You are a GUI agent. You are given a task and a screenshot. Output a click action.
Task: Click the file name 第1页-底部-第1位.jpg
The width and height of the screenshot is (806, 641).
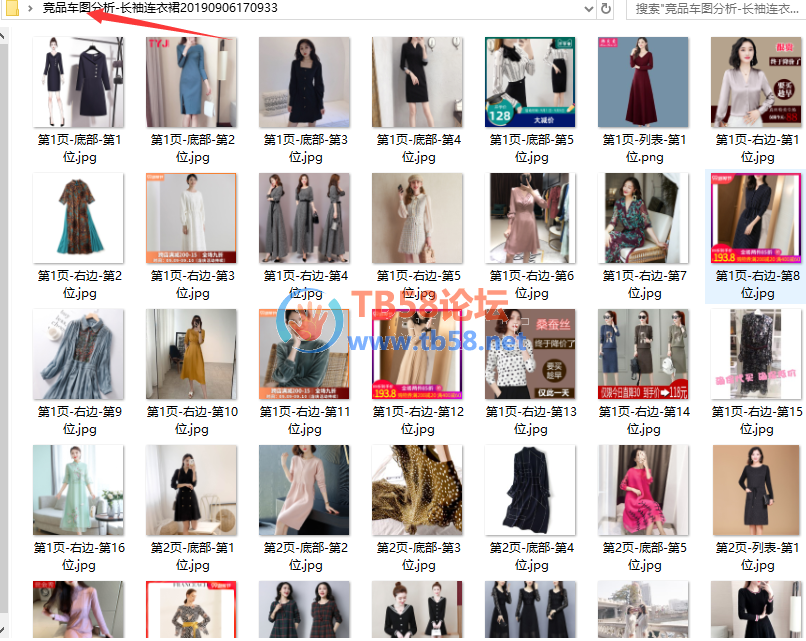79,148
